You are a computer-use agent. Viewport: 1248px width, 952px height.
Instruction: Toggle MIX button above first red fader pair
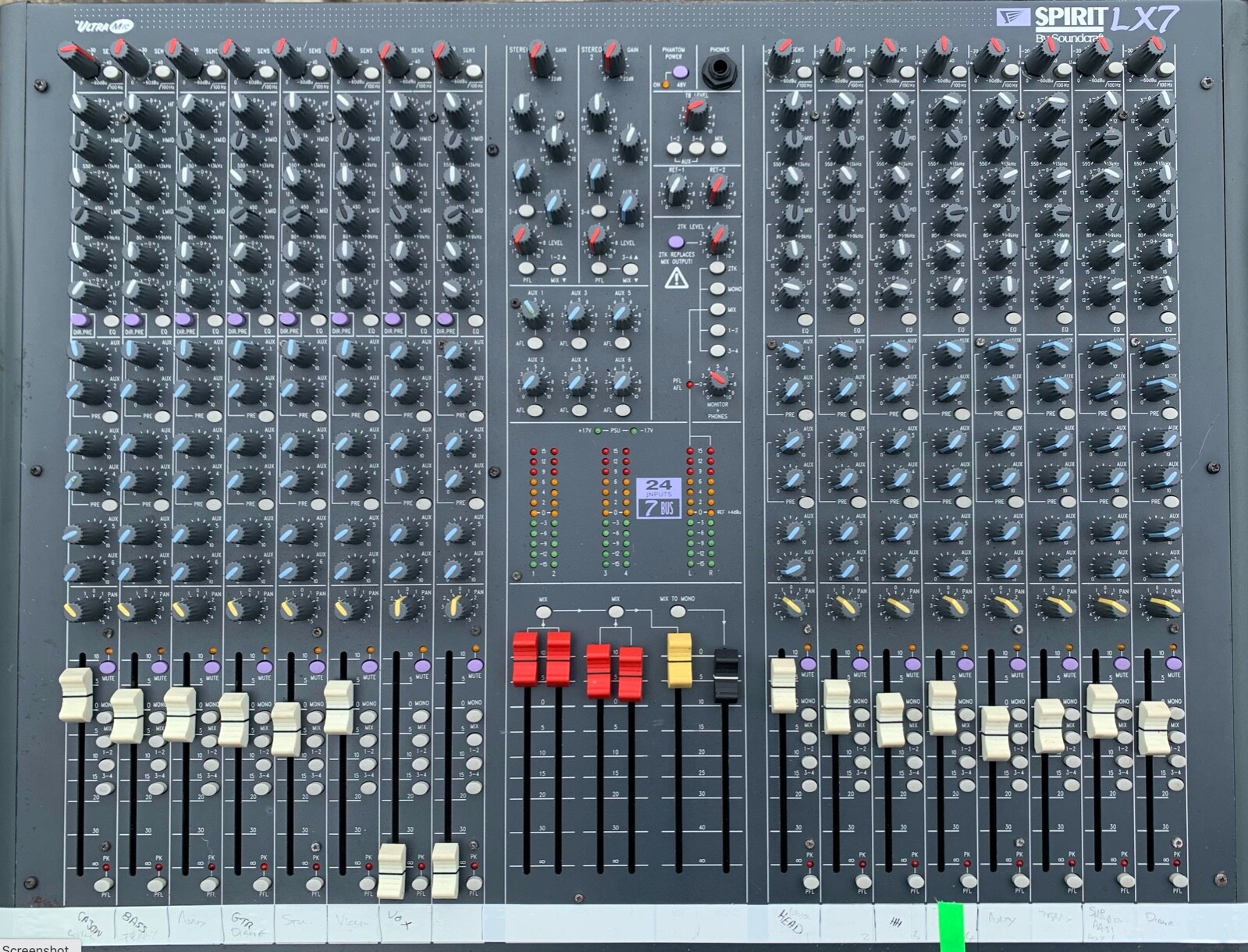coord(543,612)
